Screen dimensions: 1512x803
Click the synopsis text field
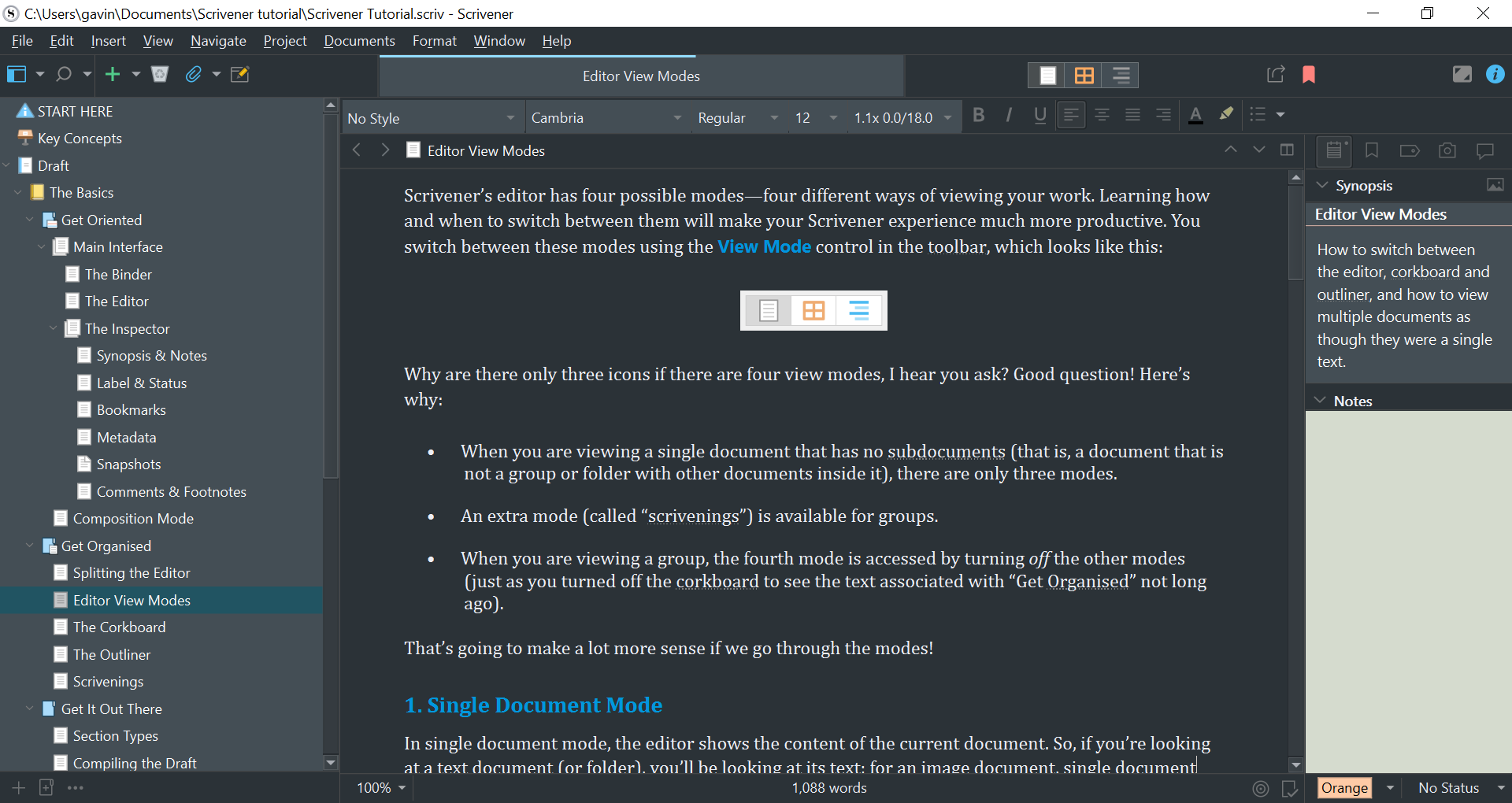pos(1408,305)
